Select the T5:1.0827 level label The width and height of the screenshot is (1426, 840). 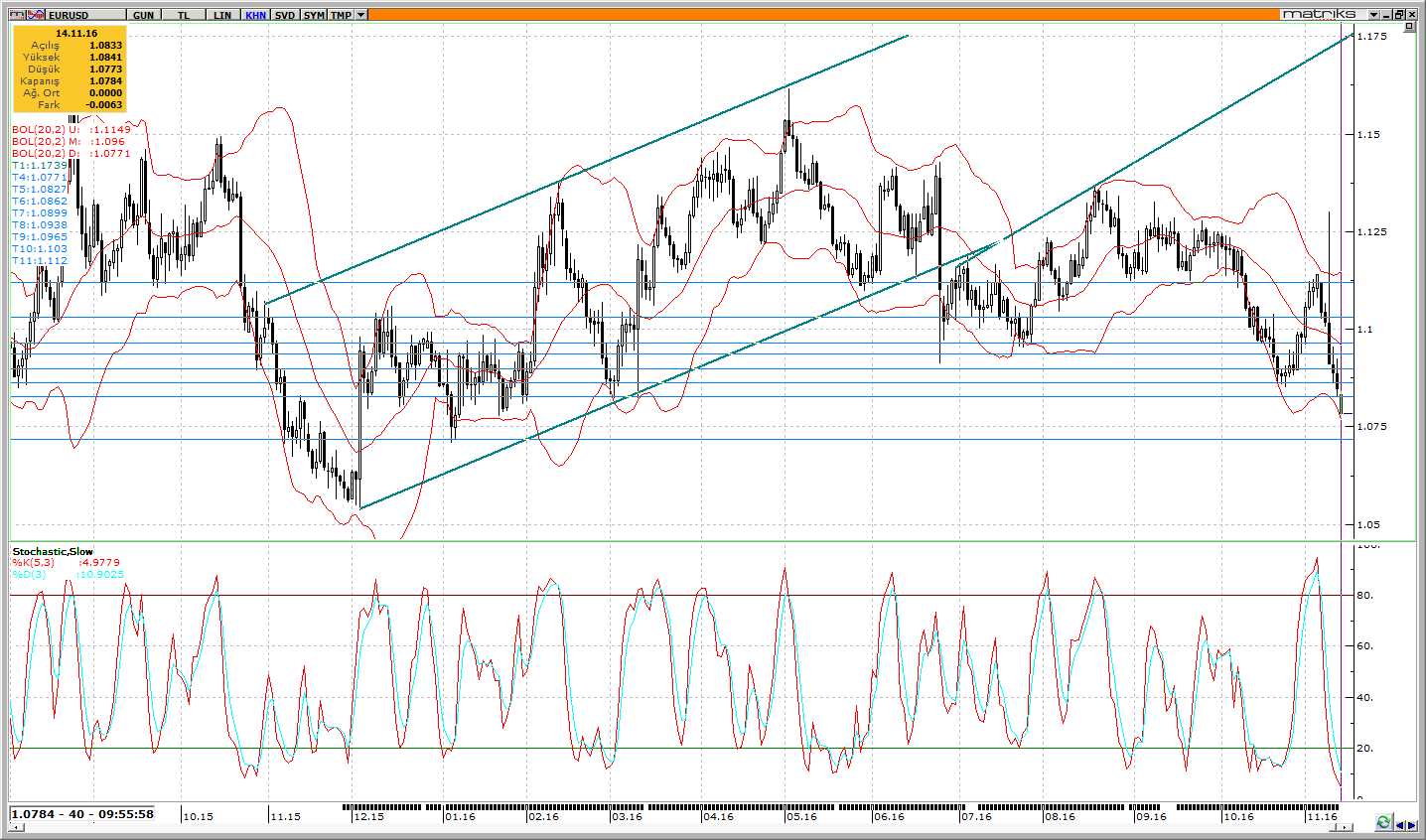click(40, 190)
